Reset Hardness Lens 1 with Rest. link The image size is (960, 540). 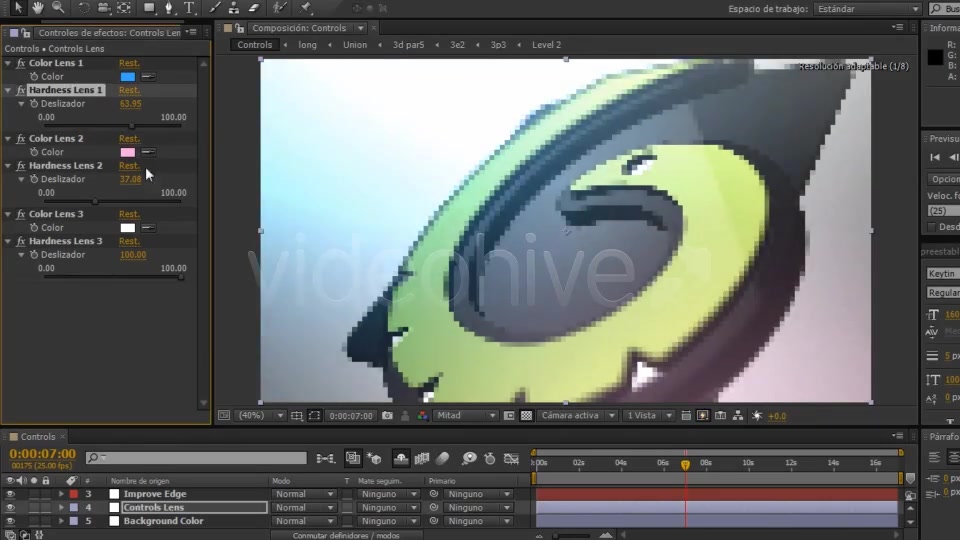click(x=129, y=90)
